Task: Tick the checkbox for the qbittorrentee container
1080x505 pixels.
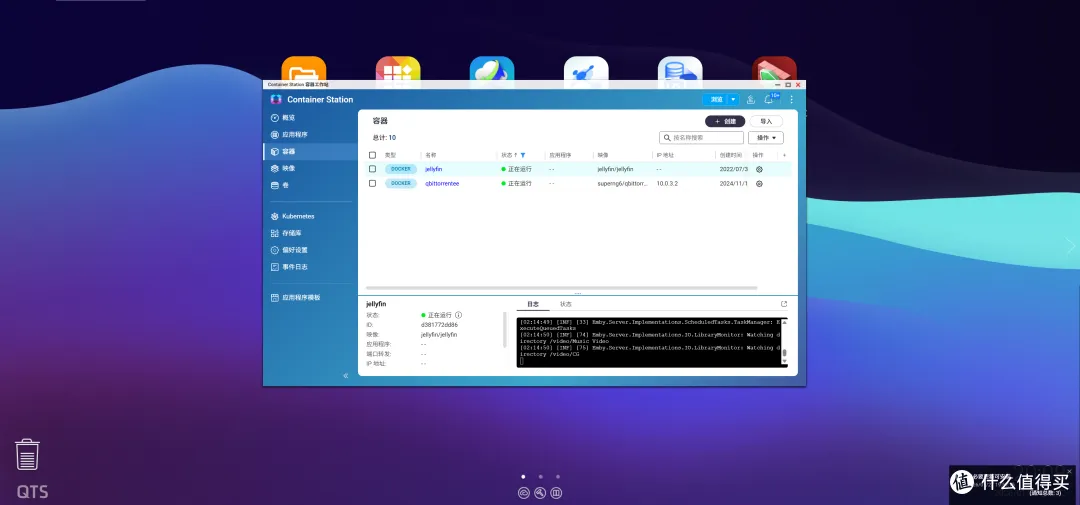Action: click(373, 184)
